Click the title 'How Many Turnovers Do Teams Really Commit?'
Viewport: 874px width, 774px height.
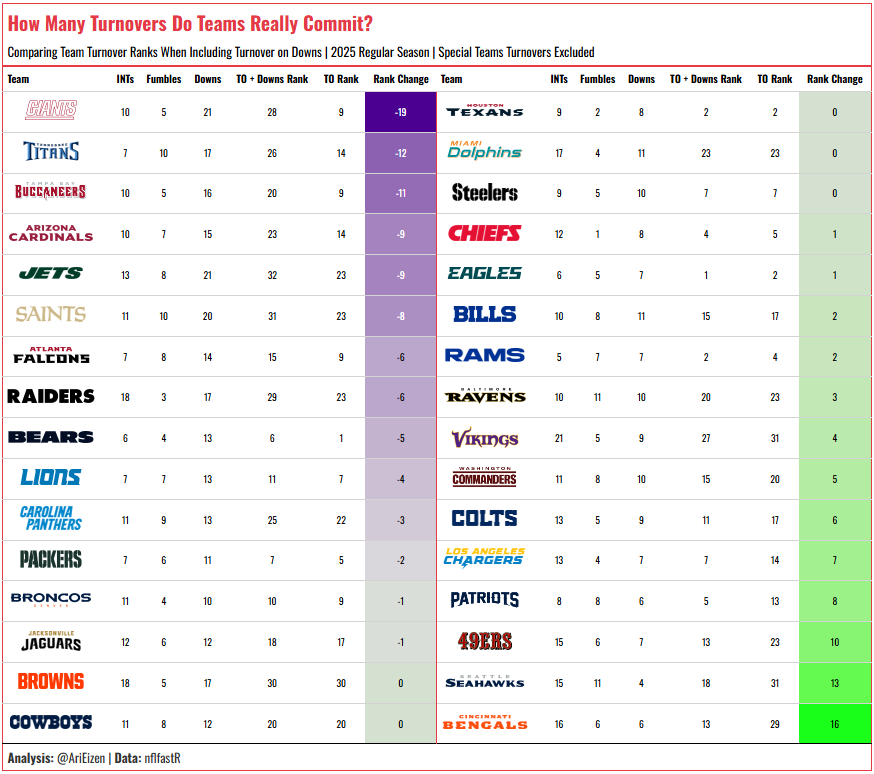pos(190,24)
